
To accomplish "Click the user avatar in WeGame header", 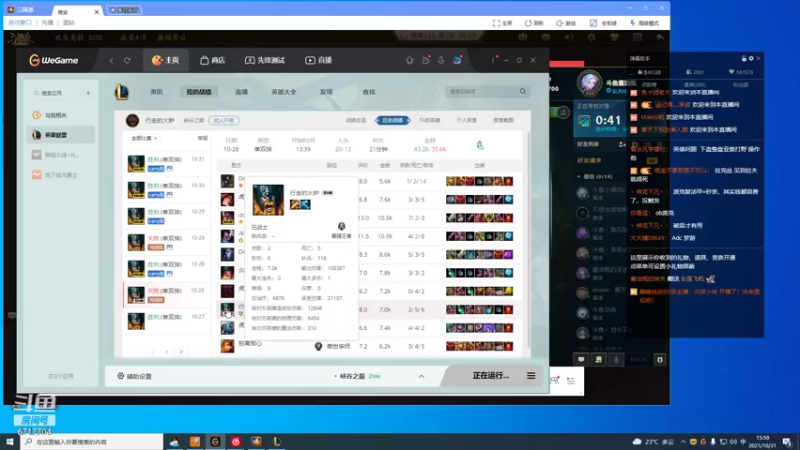I will pos(458,60).
